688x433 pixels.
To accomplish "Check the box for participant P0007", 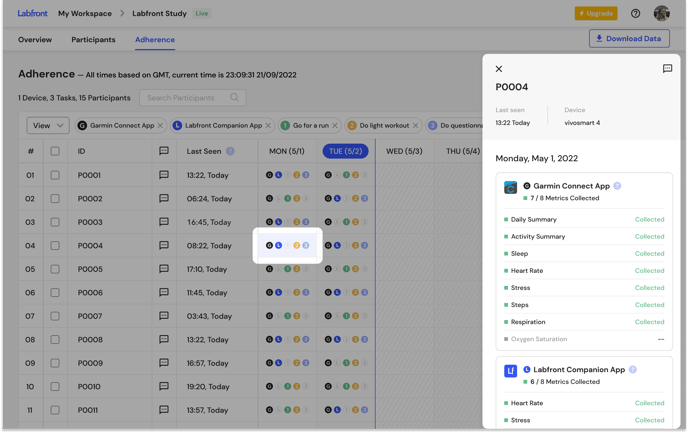I will [55, 316].
